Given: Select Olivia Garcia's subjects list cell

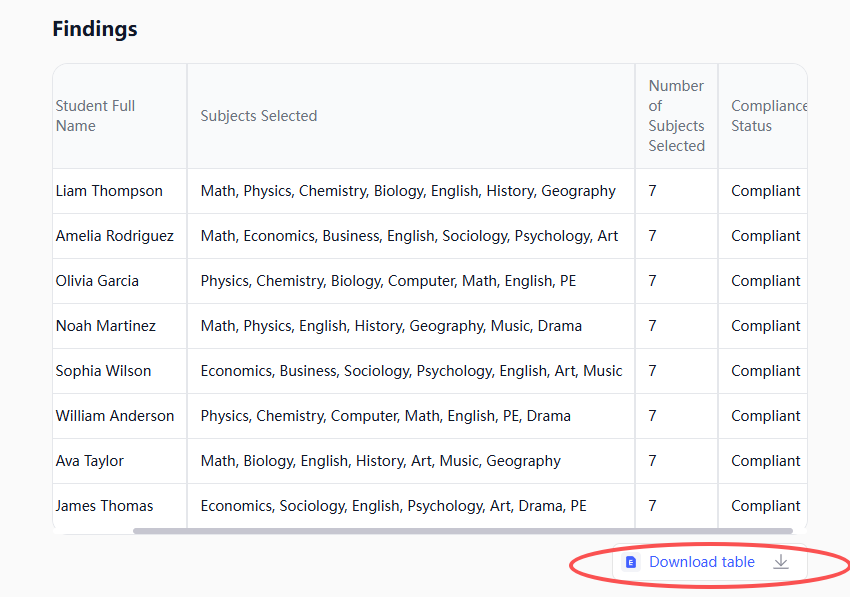Looking at the screenshot, I should tap(388, 281).
